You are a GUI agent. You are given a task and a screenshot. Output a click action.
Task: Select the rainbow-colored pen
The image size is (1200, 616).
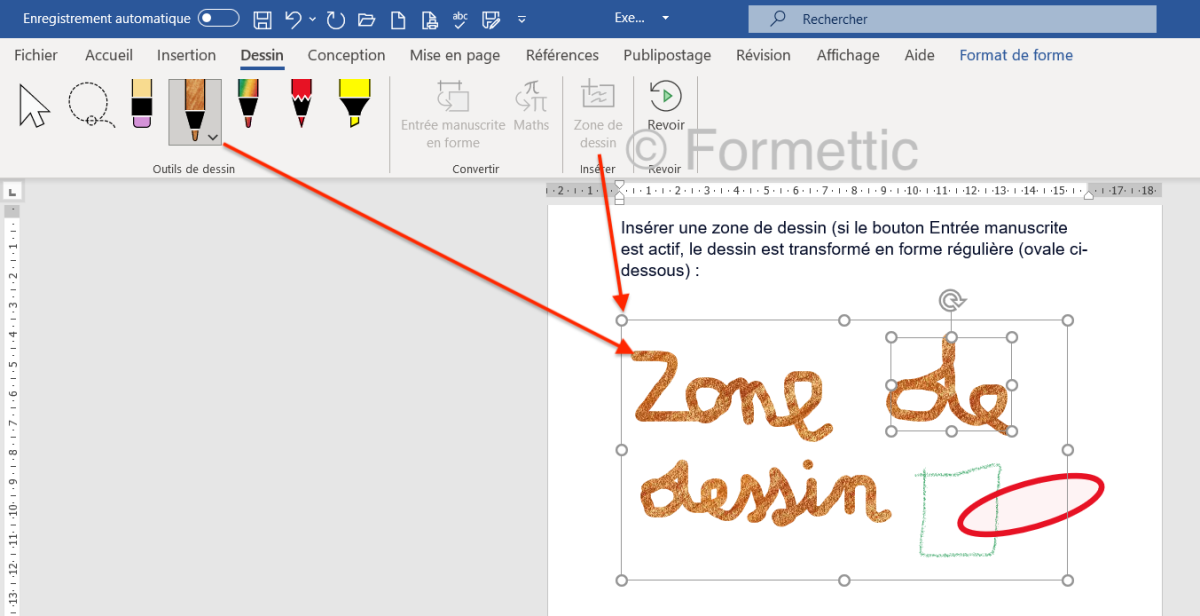click(x=247, y=104)
